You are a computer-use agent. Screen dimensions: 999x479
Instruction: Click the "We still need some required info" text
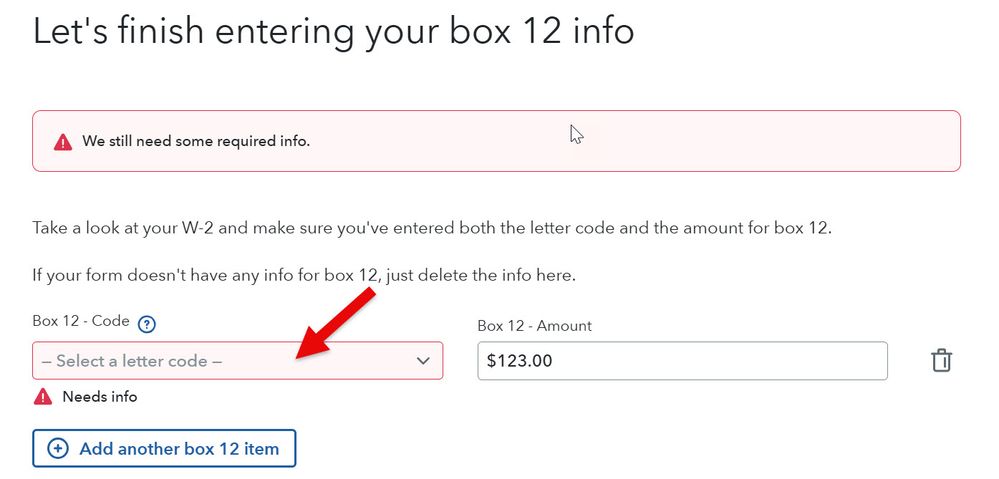coord(196,141)
